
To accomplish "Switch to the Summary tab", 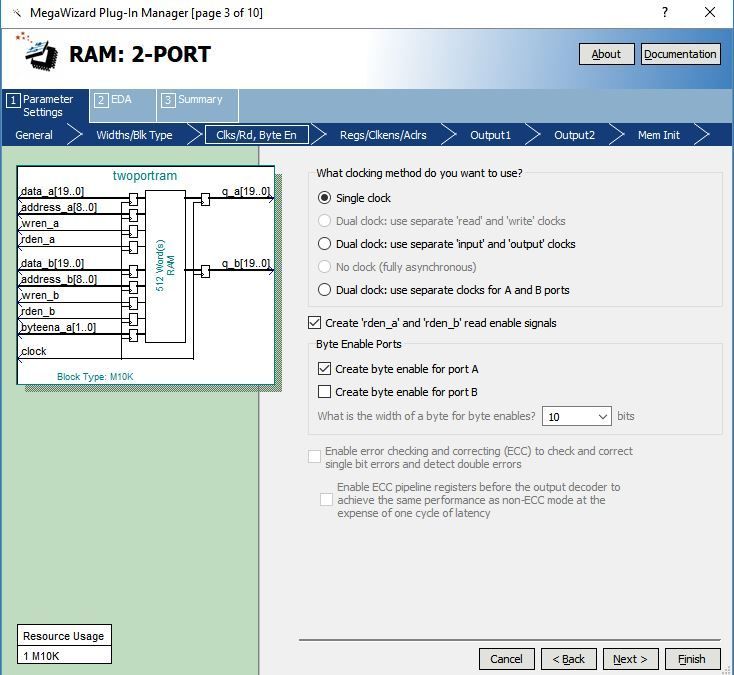I will click(197, 106).
